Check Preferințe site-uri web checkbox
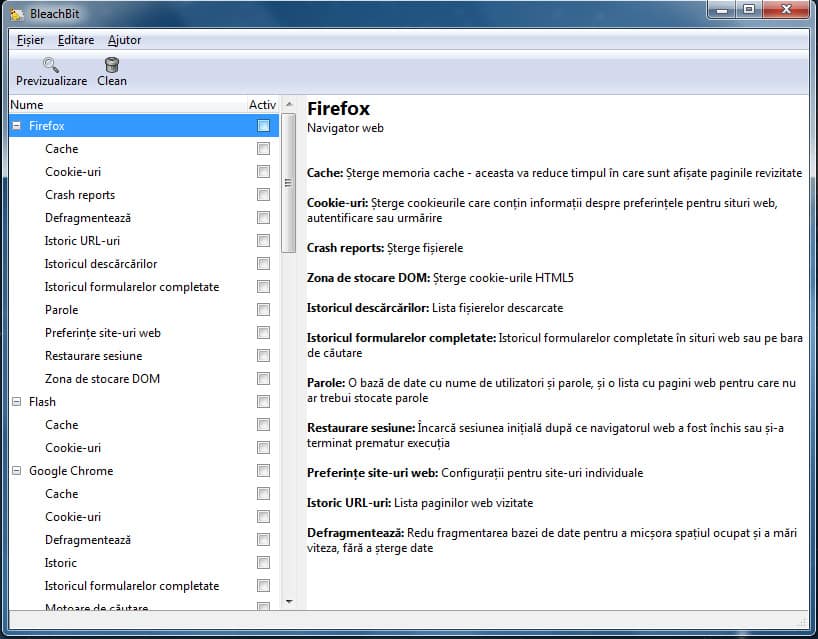818x639 pixels. click(263, 333)
